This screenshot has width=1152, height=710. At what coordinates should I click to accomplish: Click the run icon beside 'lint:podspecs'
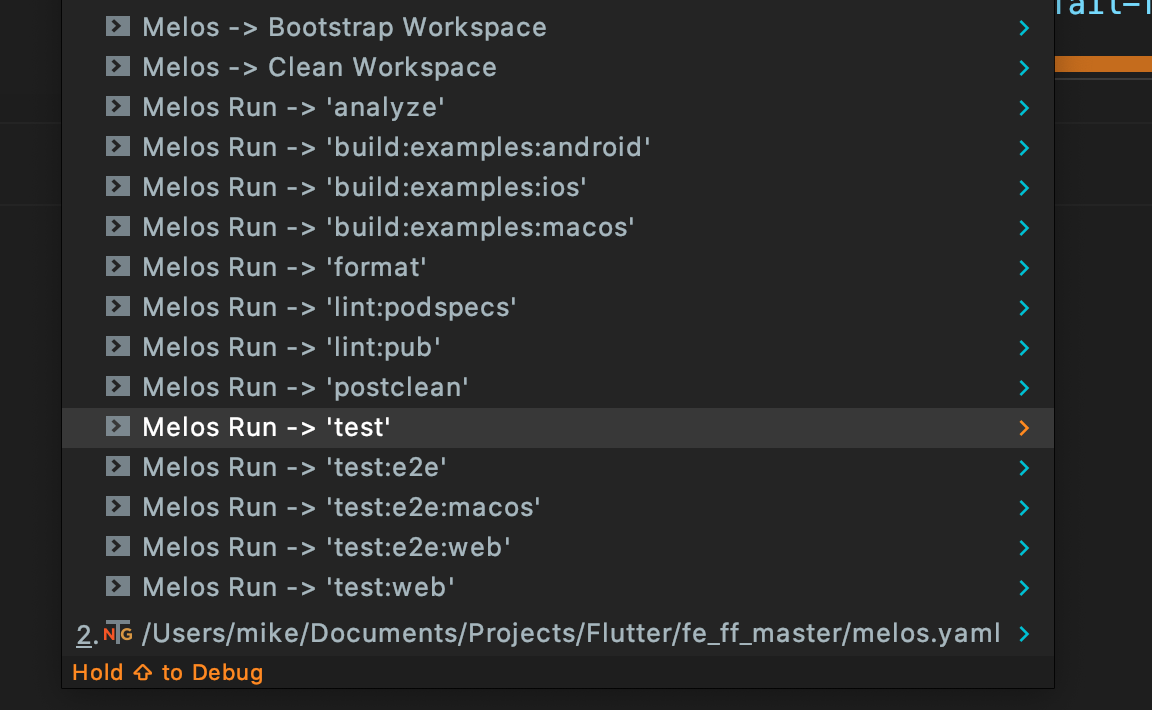pos(118,306)
